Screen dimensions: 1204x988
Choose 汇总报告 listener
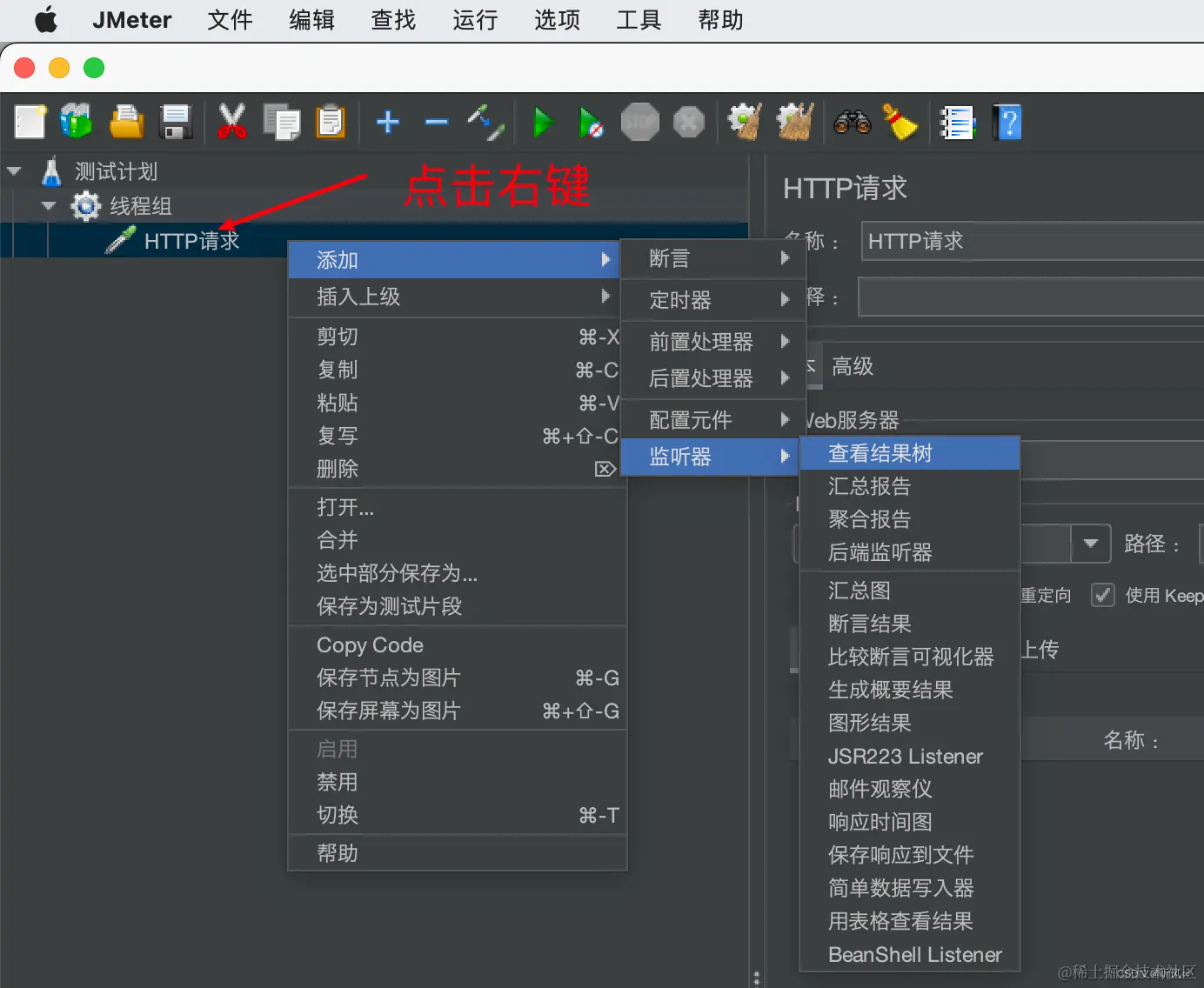pos(909,486)
